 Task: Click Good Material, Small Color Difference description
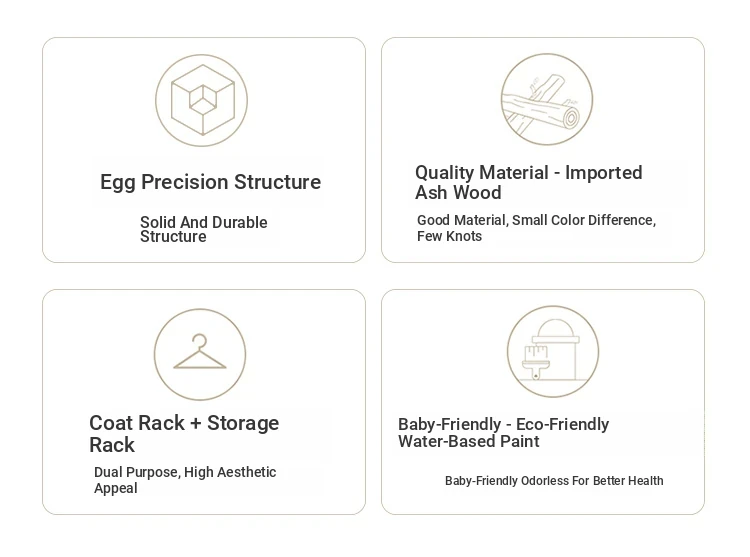coord(536,228)
